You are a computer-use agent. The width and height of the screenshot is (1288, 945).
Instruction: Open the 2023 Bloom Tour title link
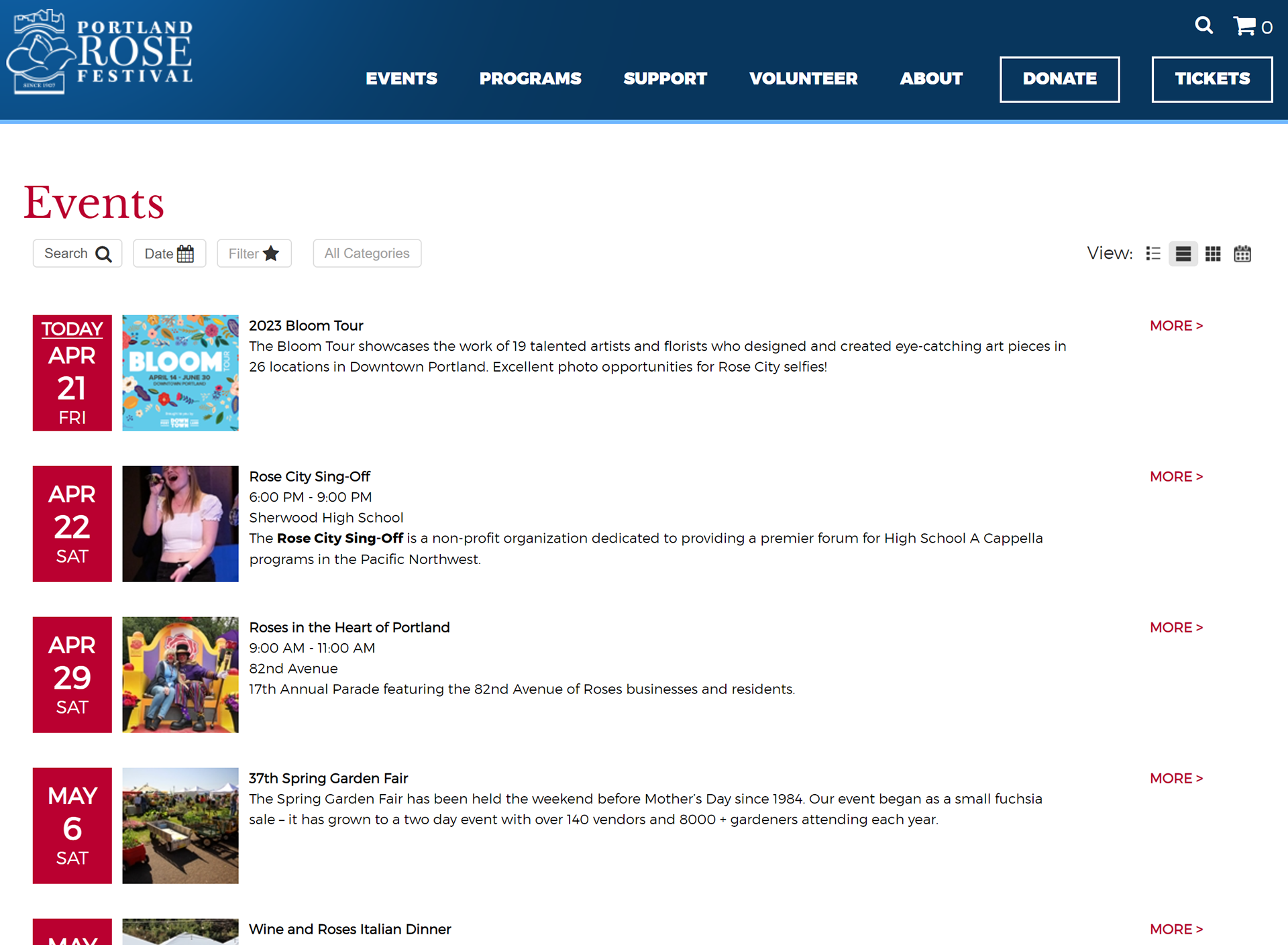tap(306, 325)
